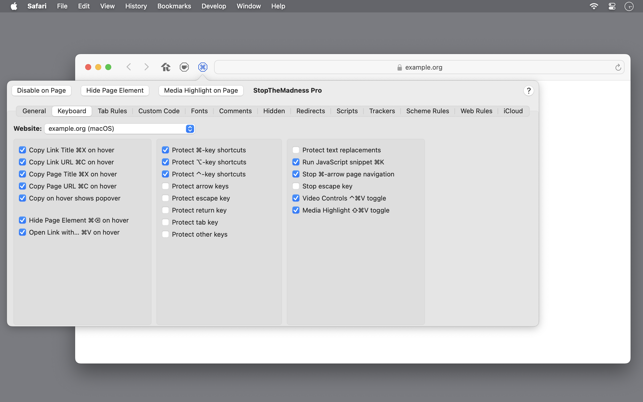The image size is (643, 402).
Task: Toggle Media Highlight toggle checkbox
Action: point(296,210)
